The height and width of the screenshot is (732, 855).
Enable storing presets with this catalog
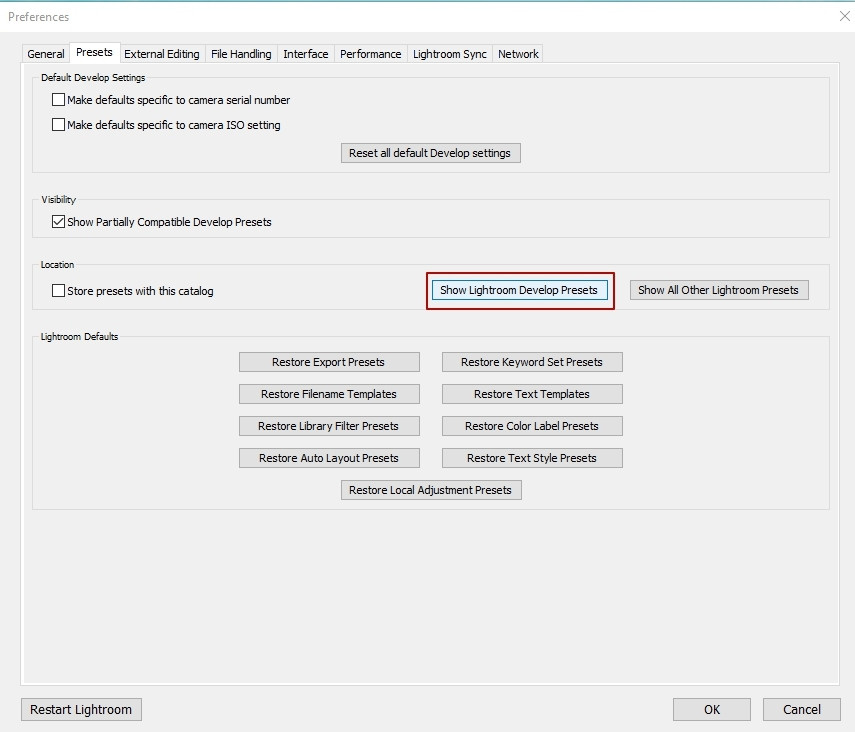click(x=58, y=289)
